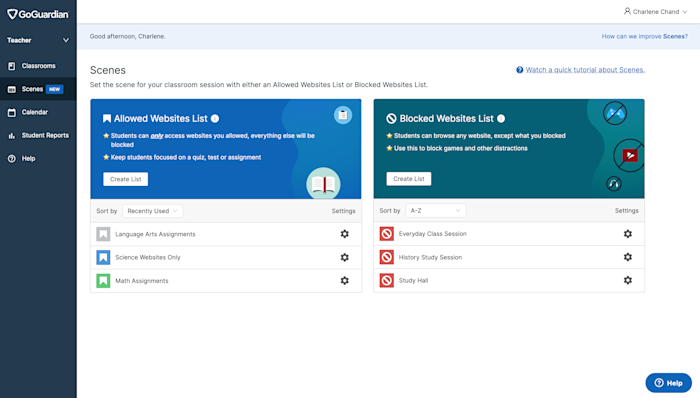Screen dimensions: 700x398
Task: Create a new Allowed Websites List
Action: [x=125, y=179]
